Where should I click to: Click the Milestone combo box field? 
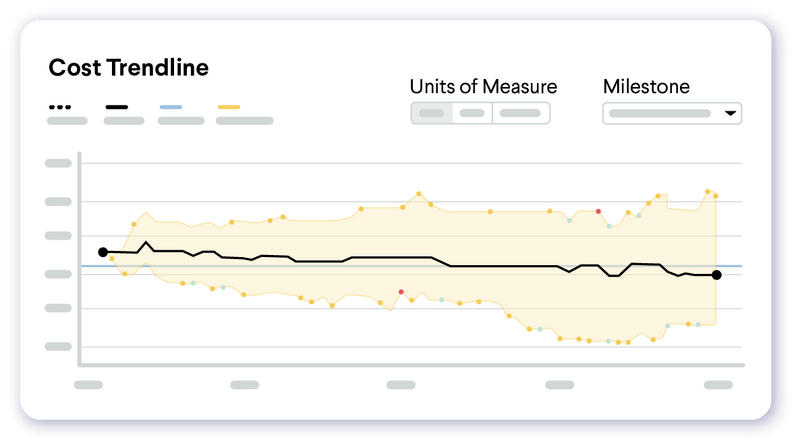coord(672,113)
